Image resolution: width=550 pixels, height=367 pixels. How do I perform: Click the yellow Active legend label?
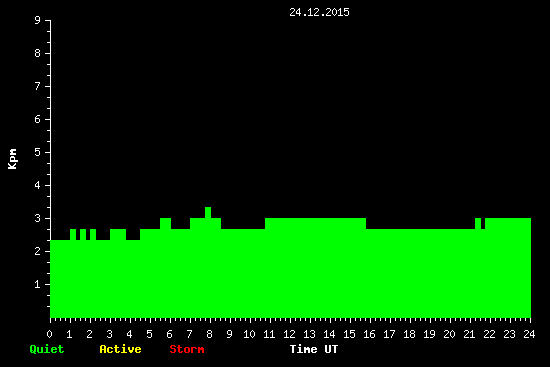click(x=120, y=349)
